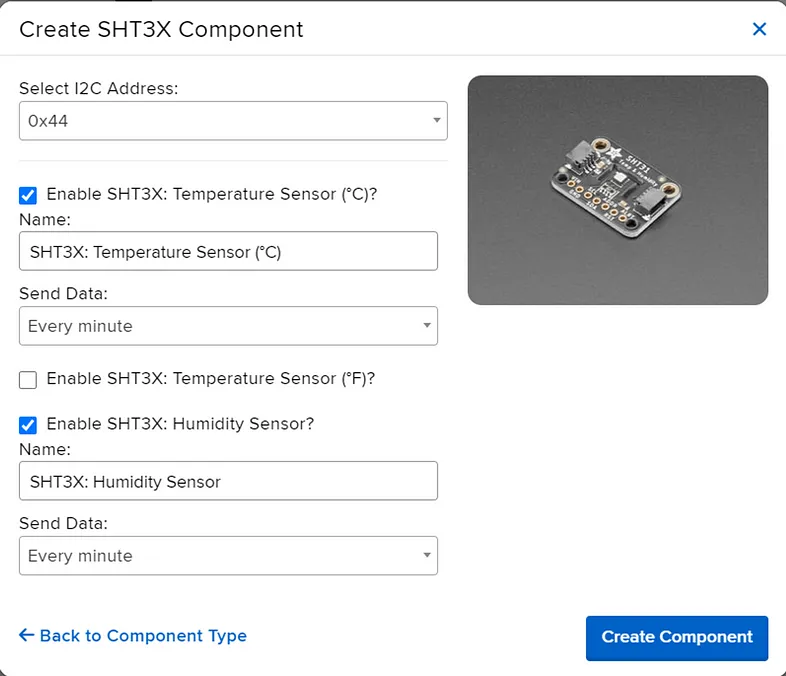
Task: Go Back to Component Type
Action: pos(133,635)
